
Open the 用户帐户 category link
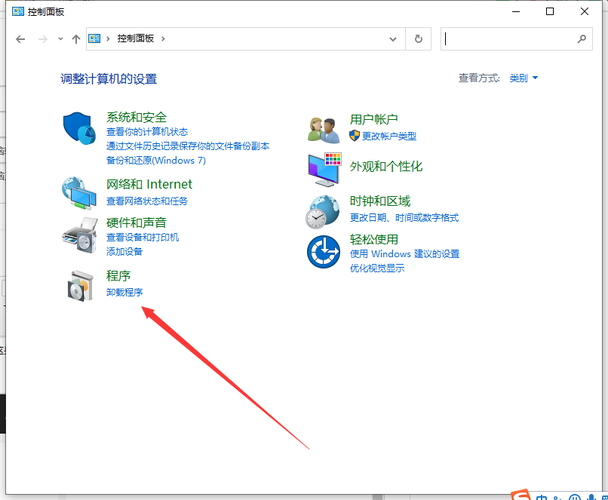[x=374, y=119]
